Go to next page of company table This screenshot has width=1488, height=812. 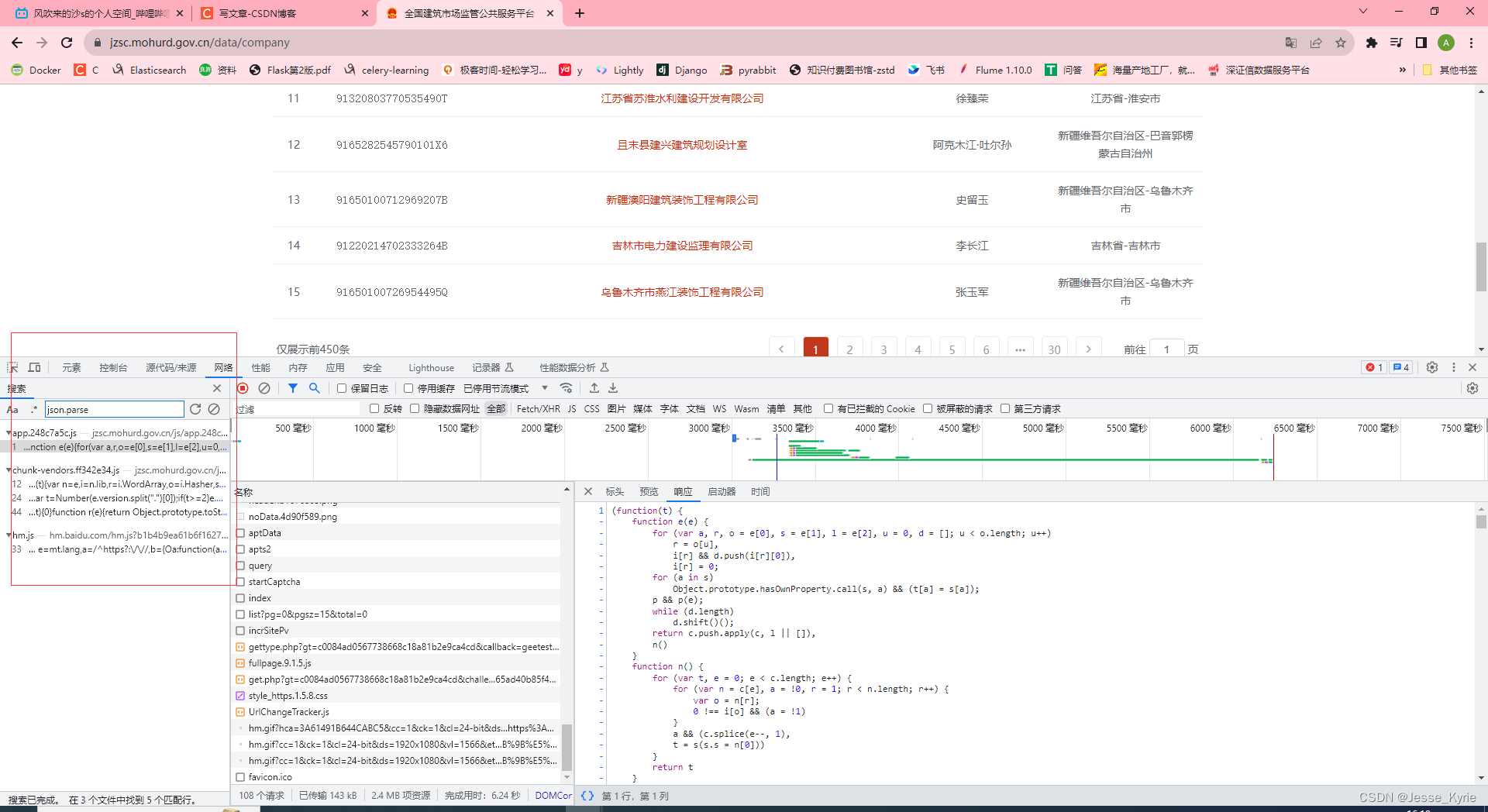(1088, 349)
